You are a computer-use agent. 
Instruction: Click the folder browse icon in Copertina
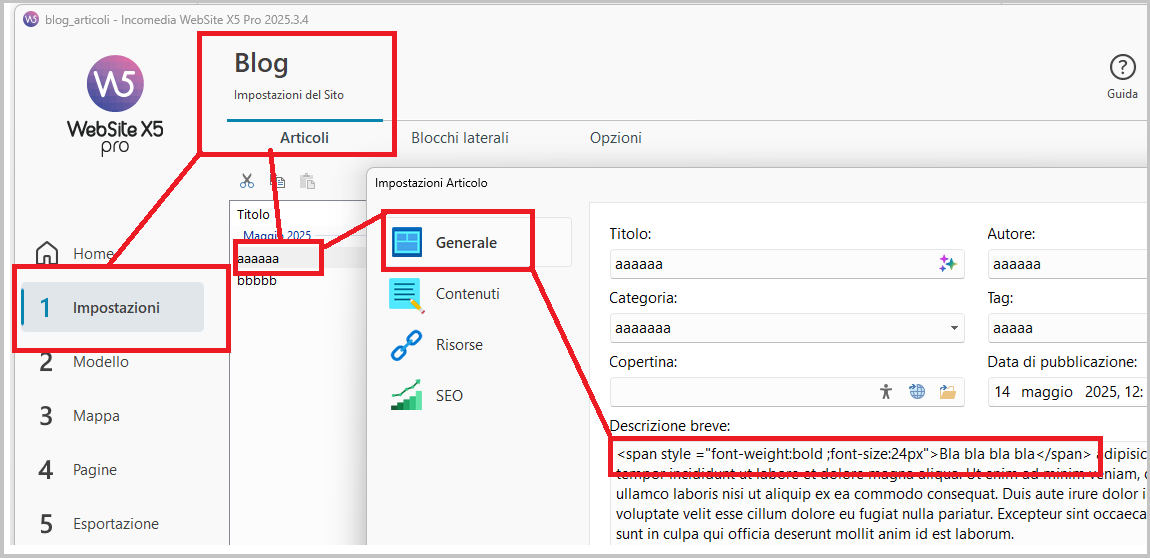coord(947,392)
